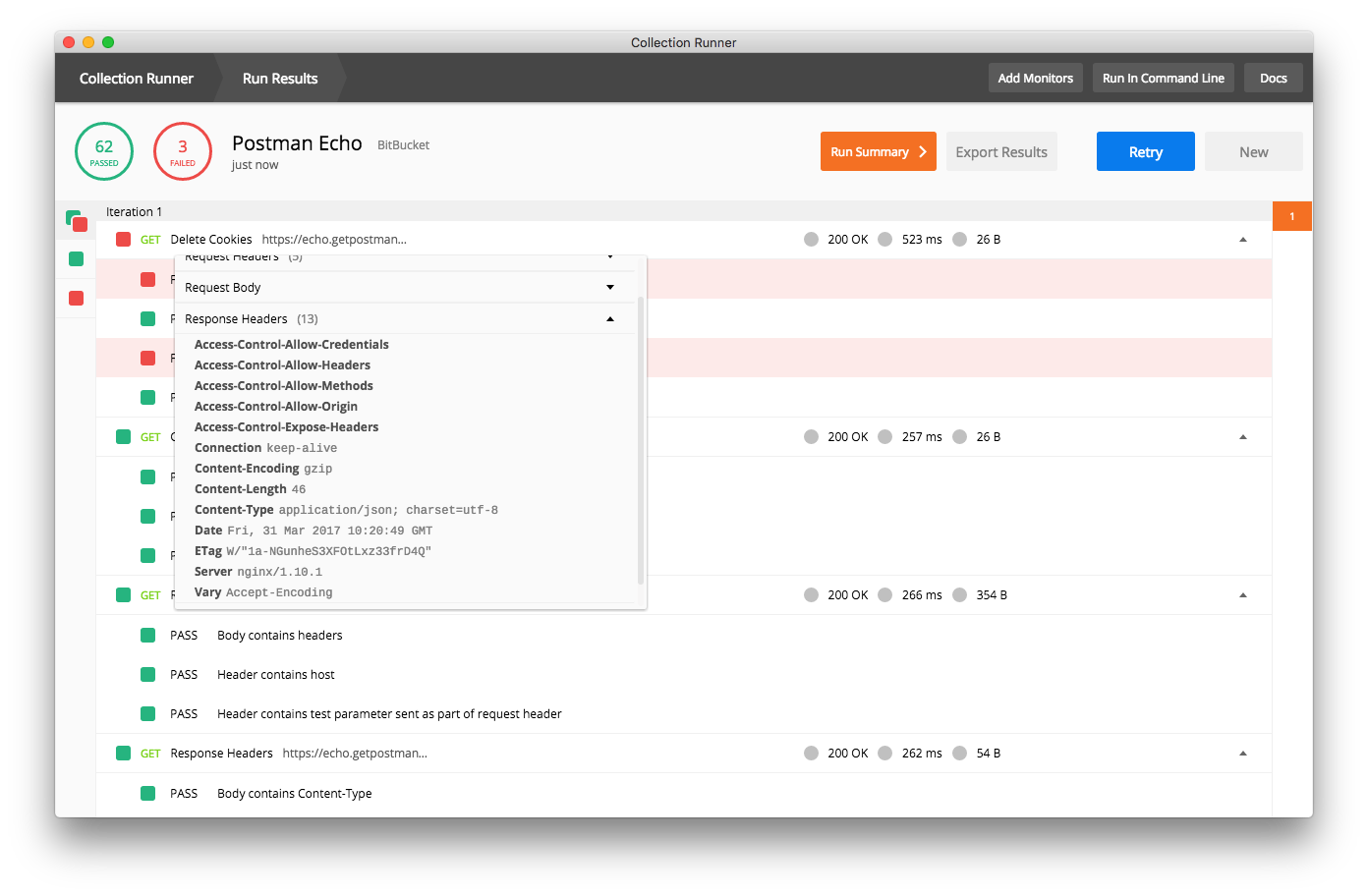Click the Add Monitors button
Viewport: 1368px width, 896px height.
click(x=1036, y=79)
